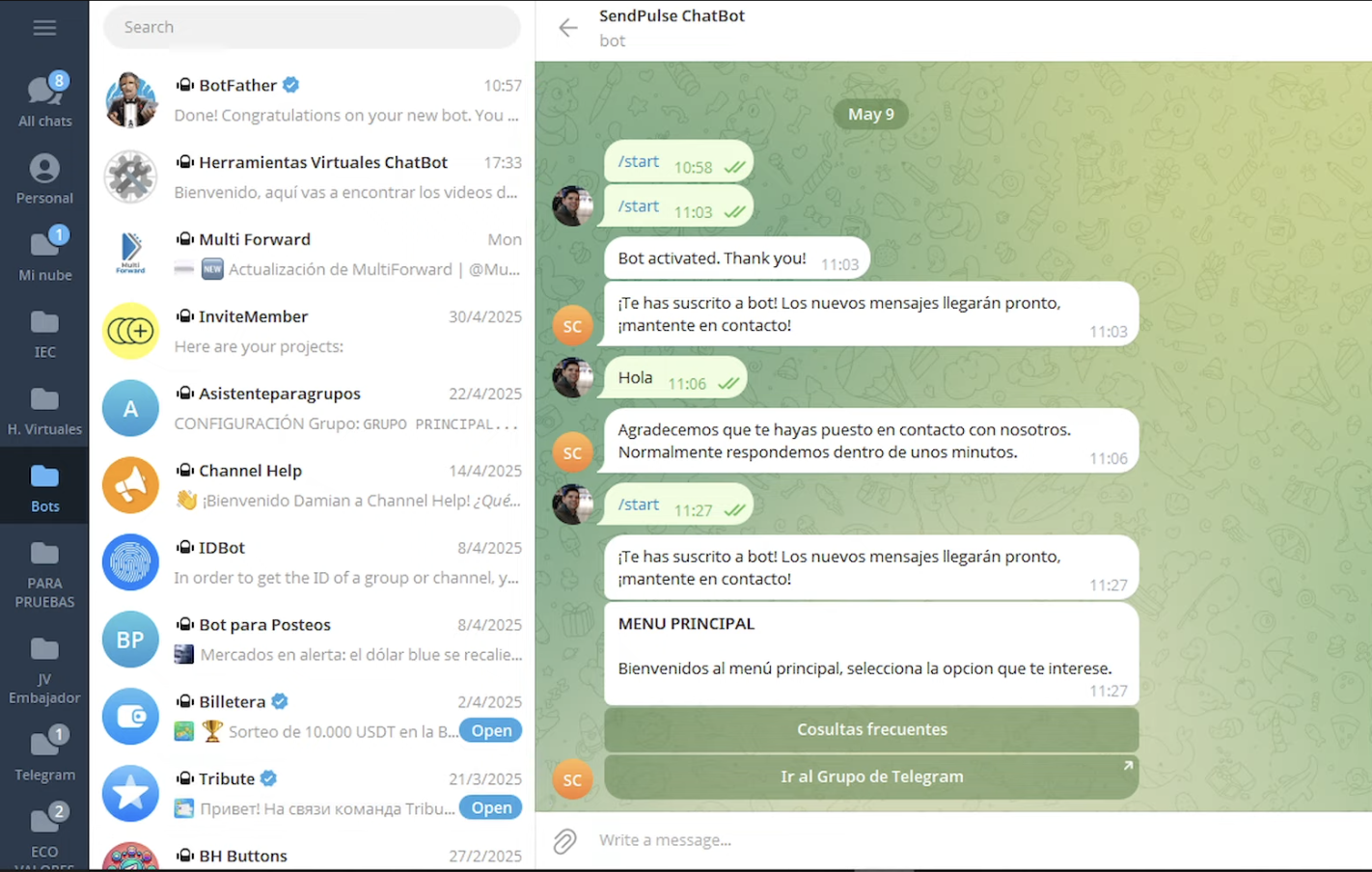Click Open button in Billetera row
Viewport: 1372px width, 872px height.
click(x=491, y=730)
